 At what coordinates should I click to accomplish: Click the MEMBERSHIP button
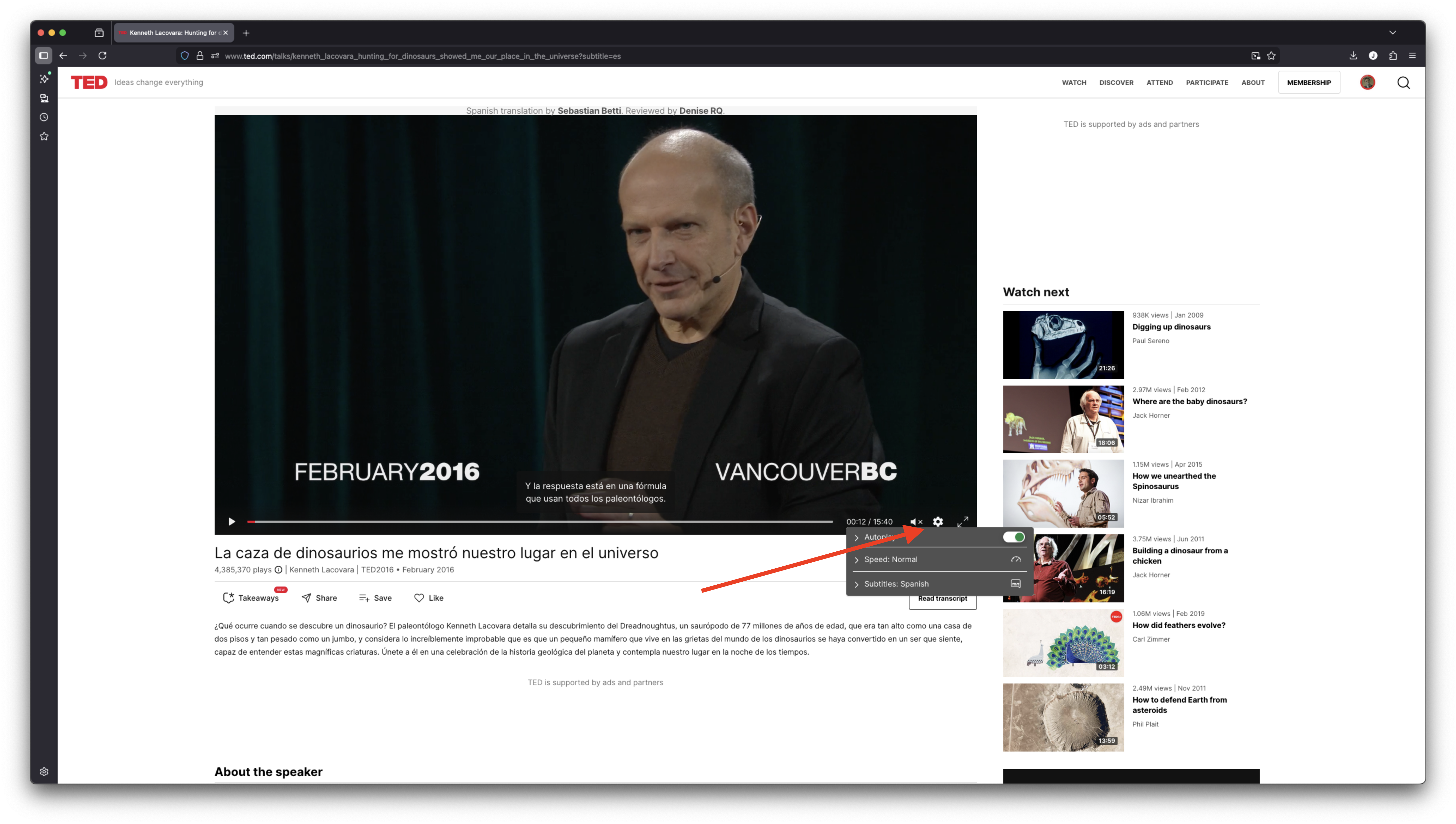pyautogui.click(x=1308, y=83)
